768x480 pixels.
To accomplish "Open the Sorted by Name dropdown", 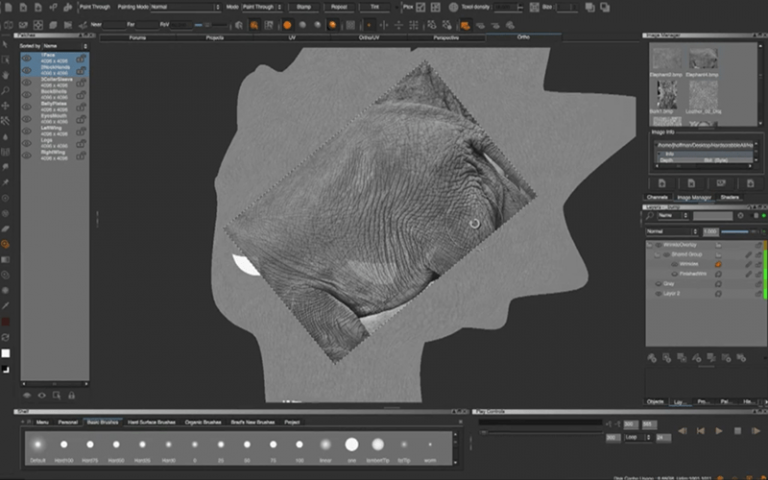I will tap(65, 46).
